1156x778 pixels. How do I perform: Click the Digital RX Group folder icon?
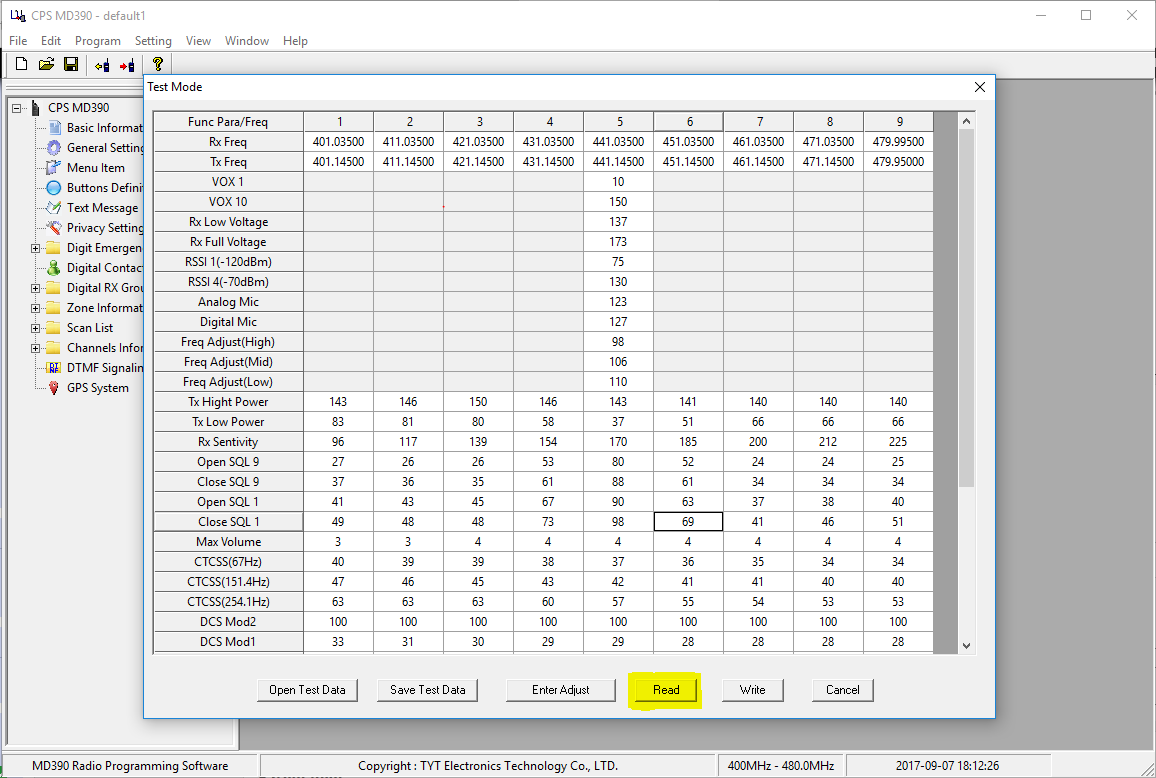[x=53, y=288]
